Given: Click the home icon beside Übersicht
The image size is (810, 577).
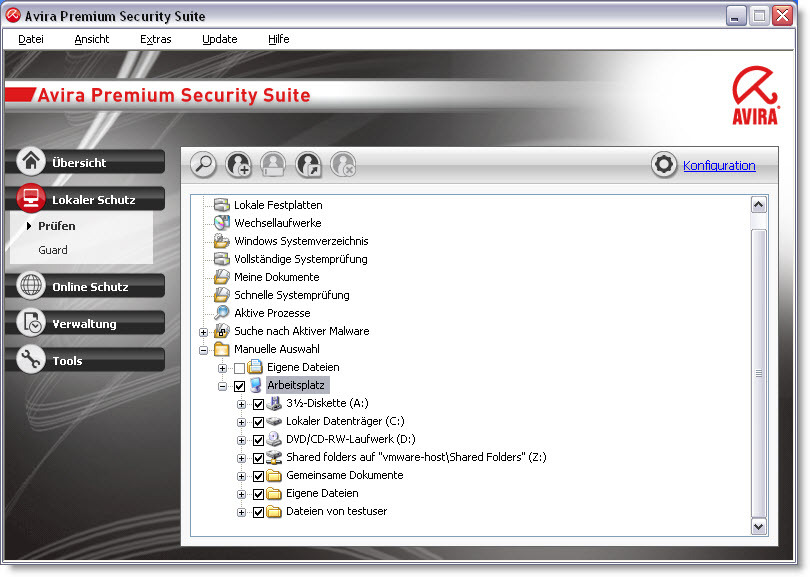Looking at the screenshot, I should pos(31,161).
